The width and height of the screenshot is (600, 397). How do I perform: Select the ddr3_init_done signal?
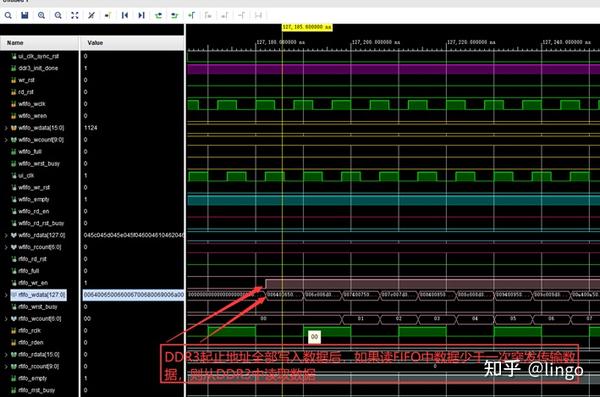pyautogui.click(x=38, y=68)
